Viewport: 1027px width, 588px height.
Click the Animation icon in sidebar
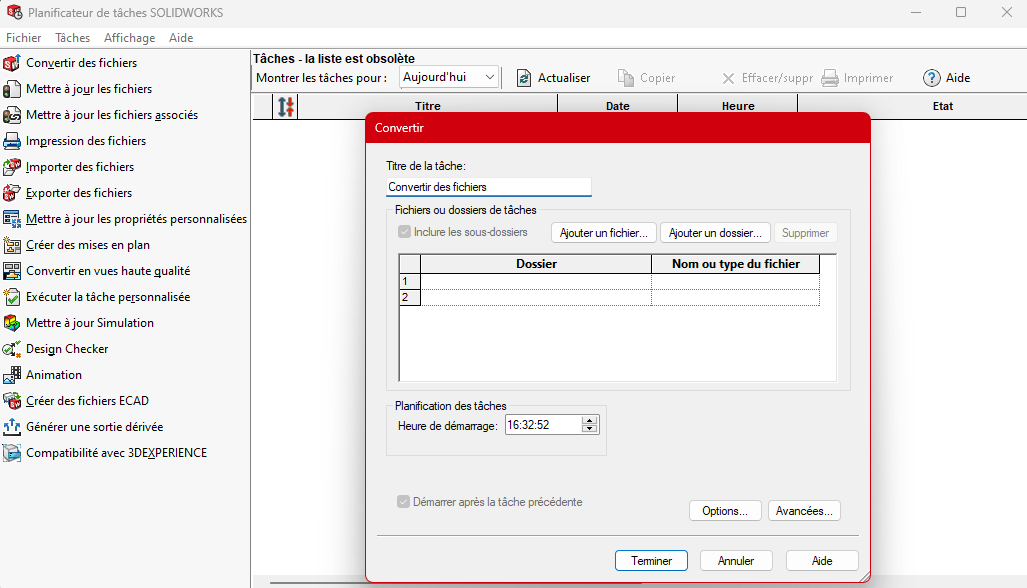coord(12,375)
